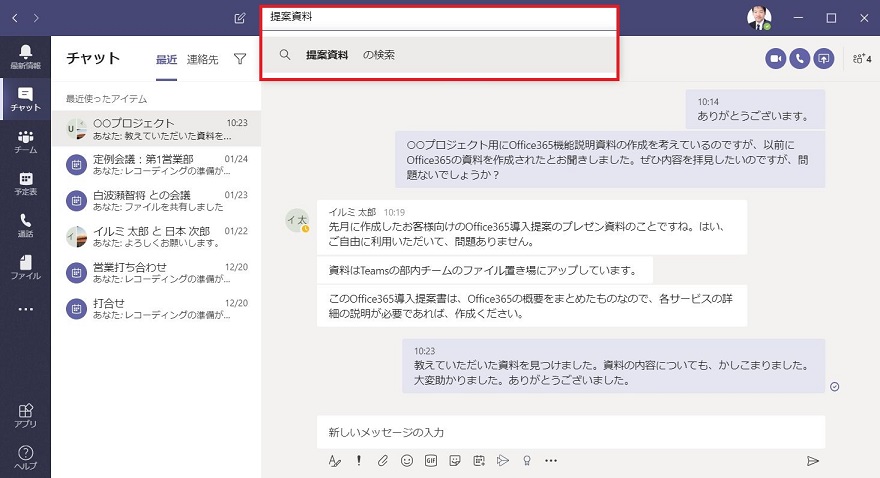Click the 最近使ったアイテム heading
The height and width of the screenshot is (478, 880).
(107, 99)
